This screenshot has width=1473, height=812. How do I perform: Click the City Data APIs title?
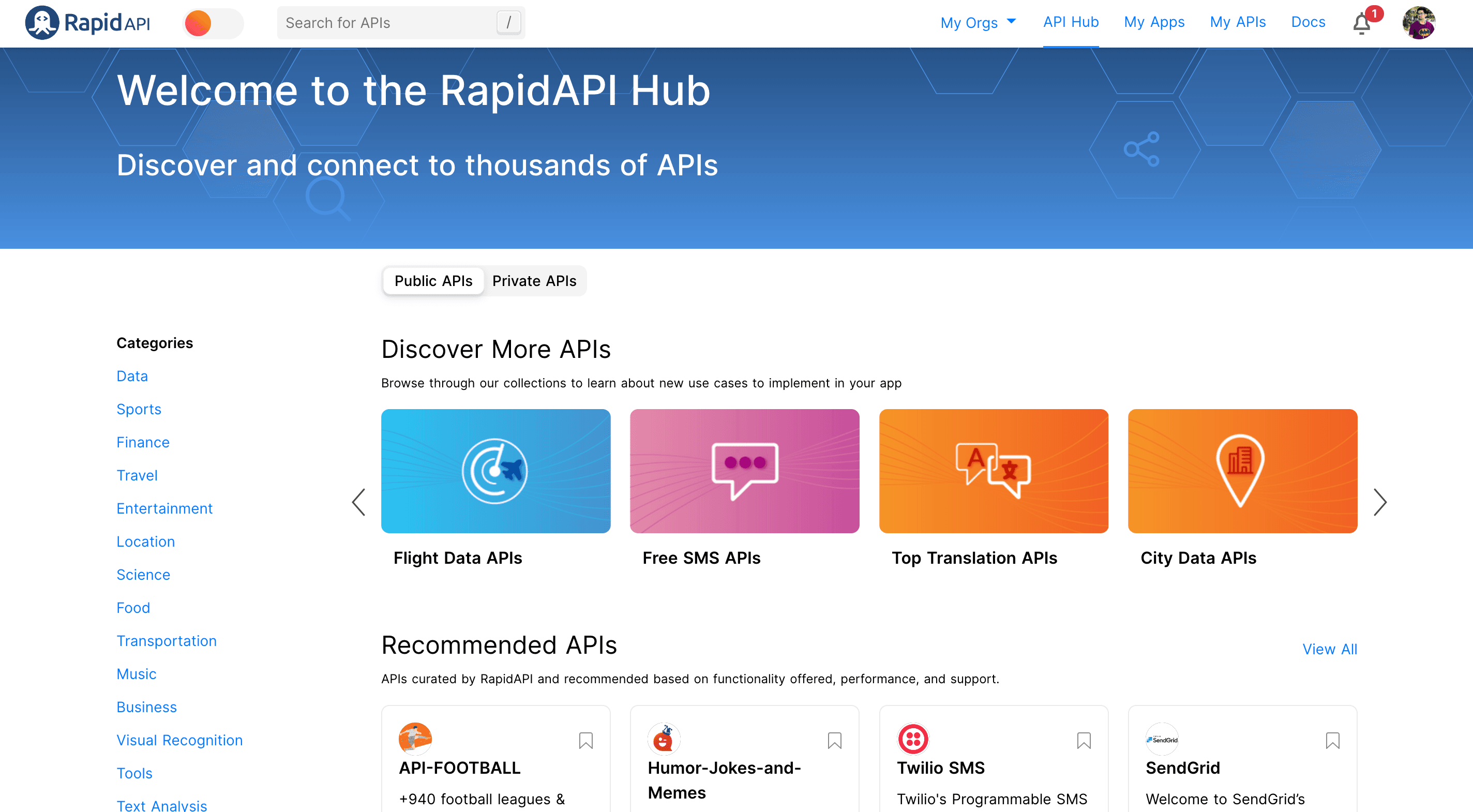click(x=1198, y=558)
